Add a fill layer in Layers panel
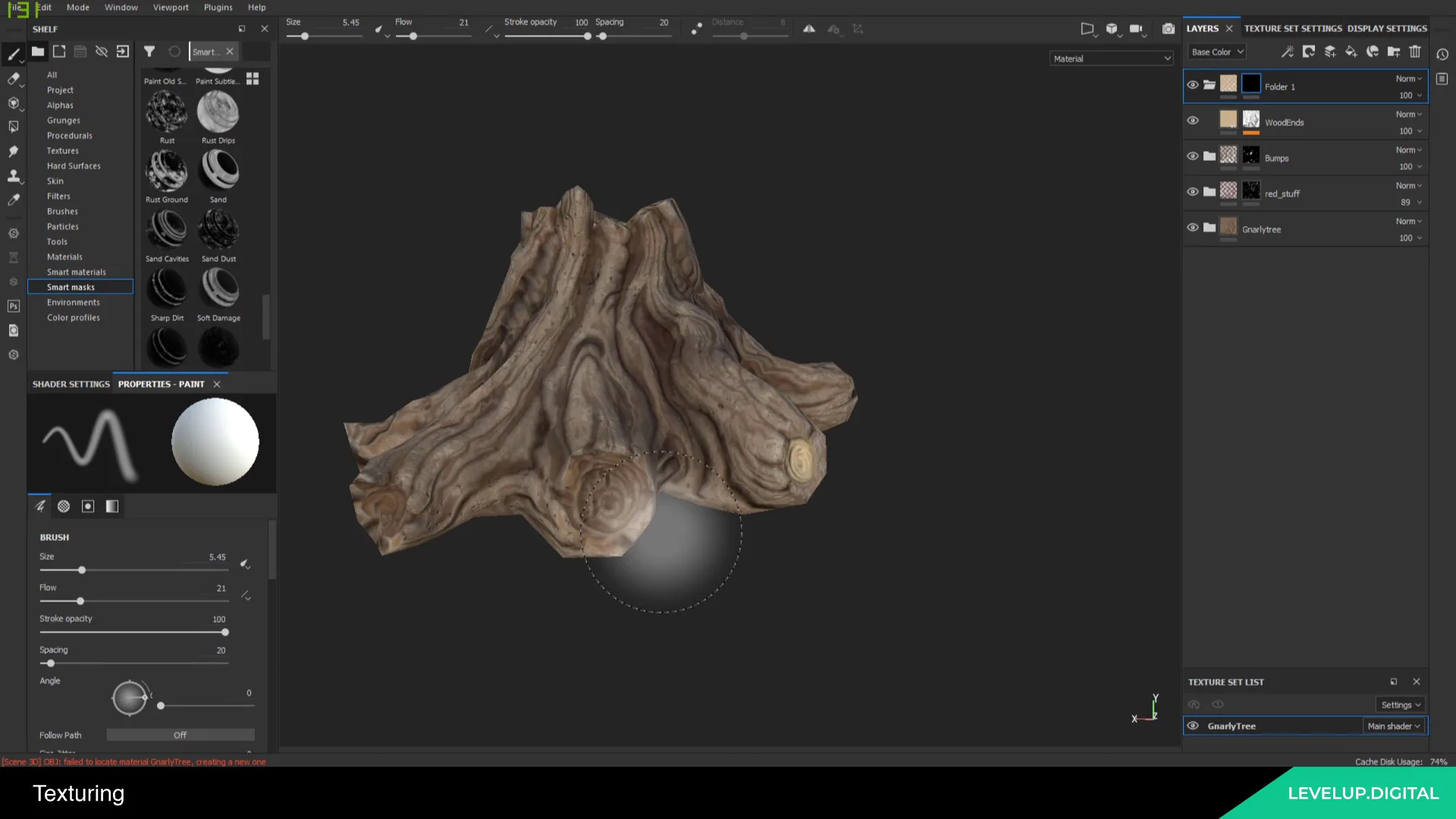Viewport: 1456px width, 819px height. [1351, 52]
